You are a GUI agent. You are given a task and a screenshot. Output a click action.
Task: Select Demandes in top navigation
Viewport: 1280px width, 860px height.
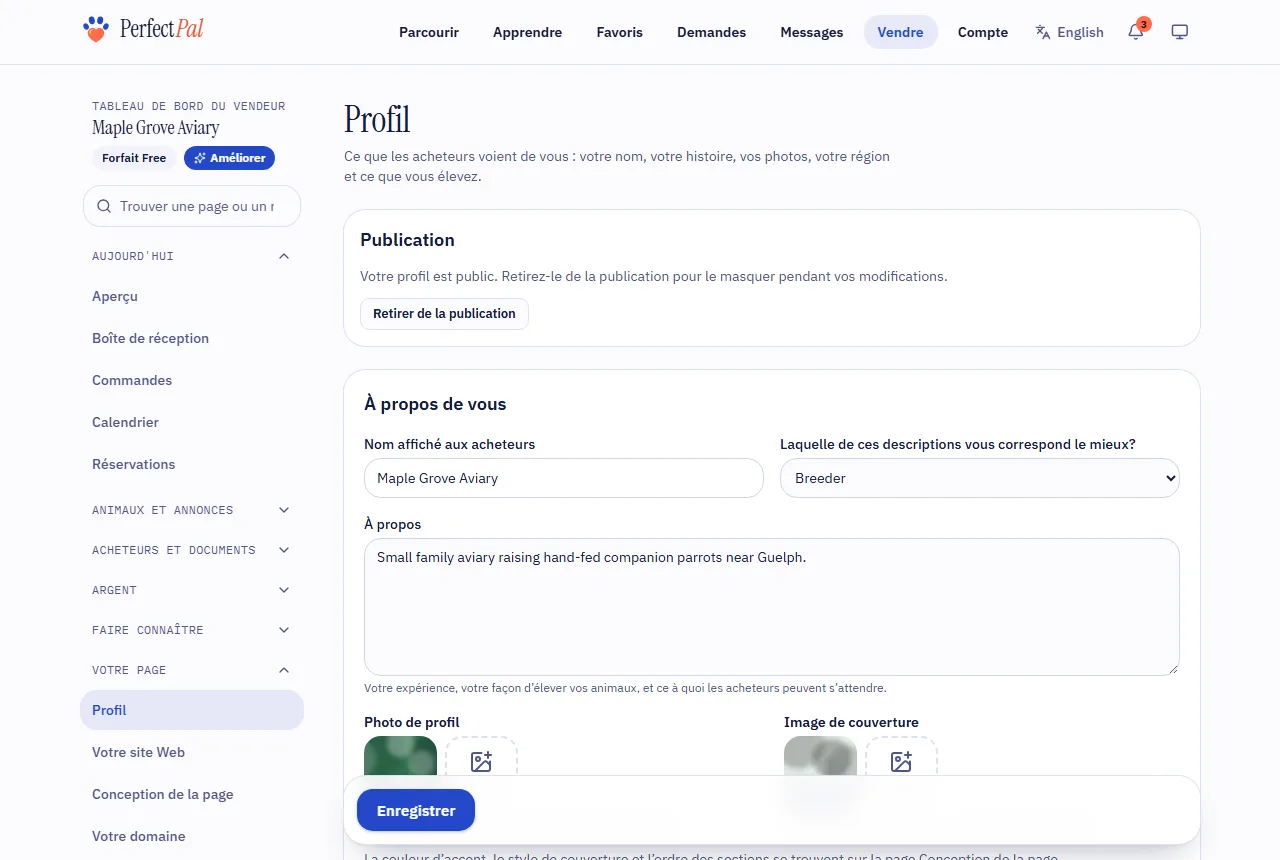click(712, 32)
